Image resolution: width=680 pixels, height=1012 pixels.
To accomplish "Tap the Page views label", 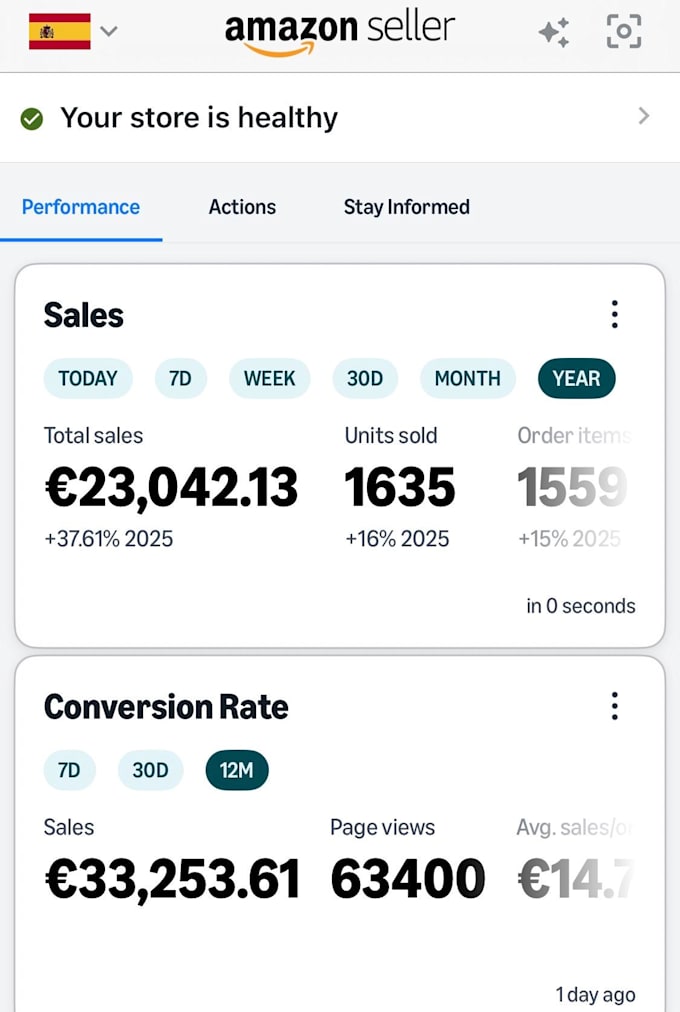I will click(x=383, y=827).
